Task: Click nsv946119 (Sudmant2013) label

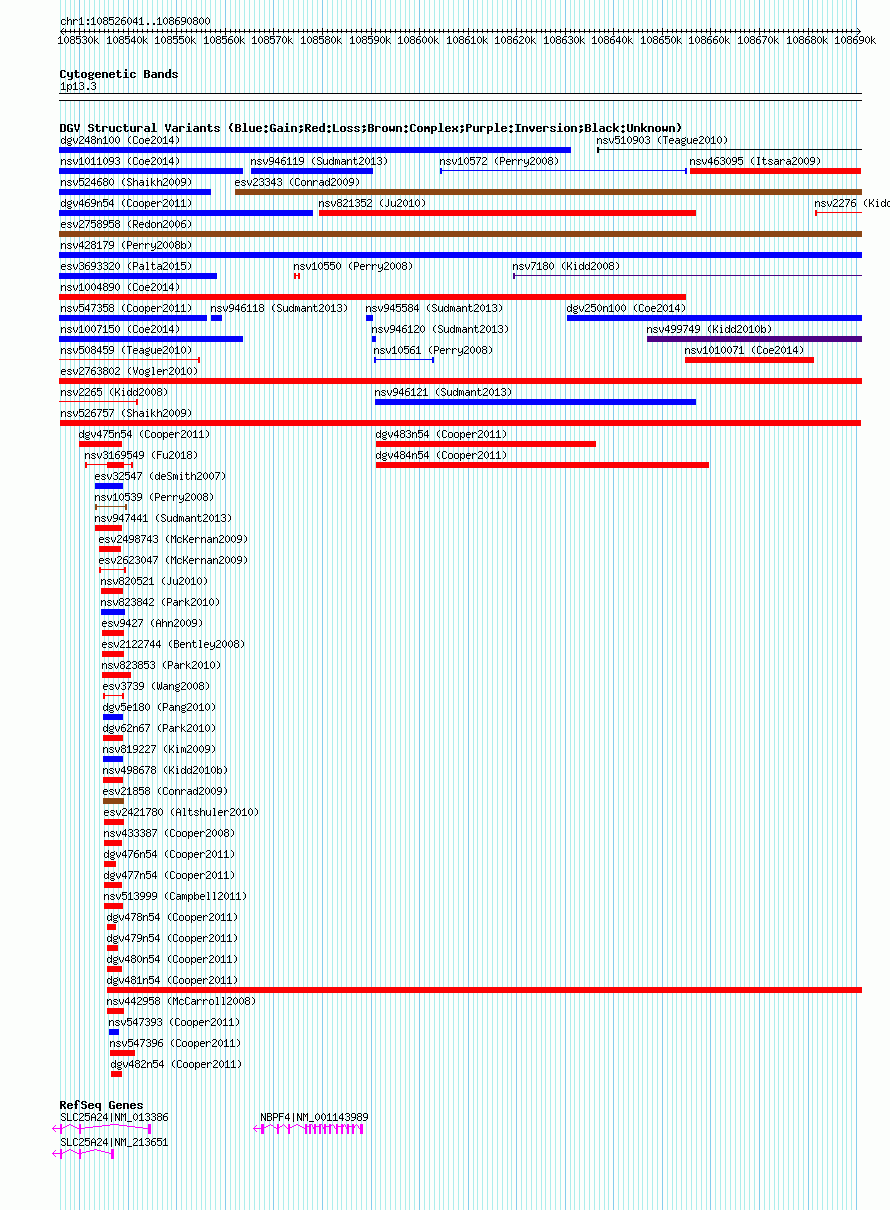Action: (x=319, y=161)
